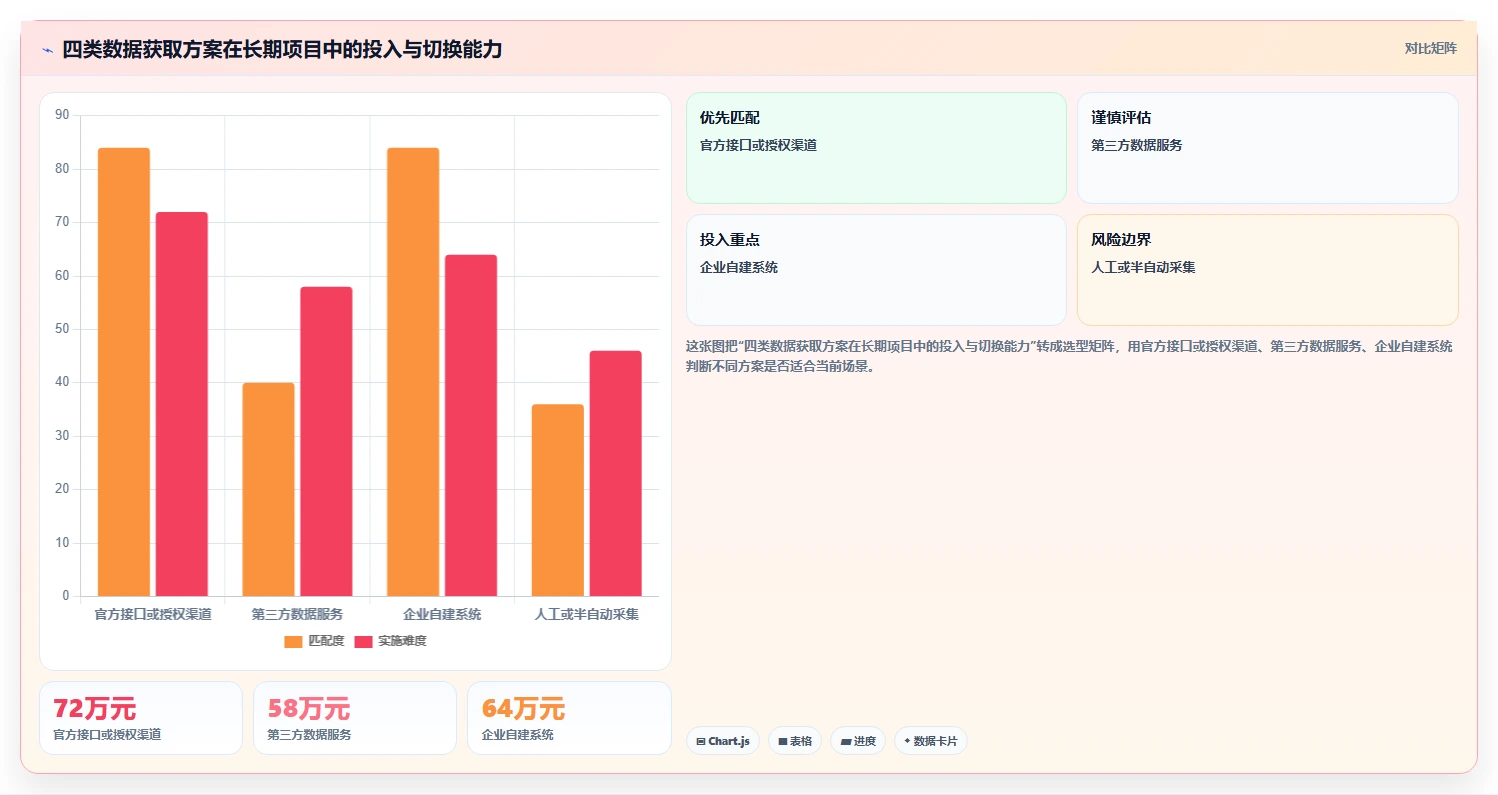Select the 58万元 stat card
The image size is (1498, 795).
[355, 718]
